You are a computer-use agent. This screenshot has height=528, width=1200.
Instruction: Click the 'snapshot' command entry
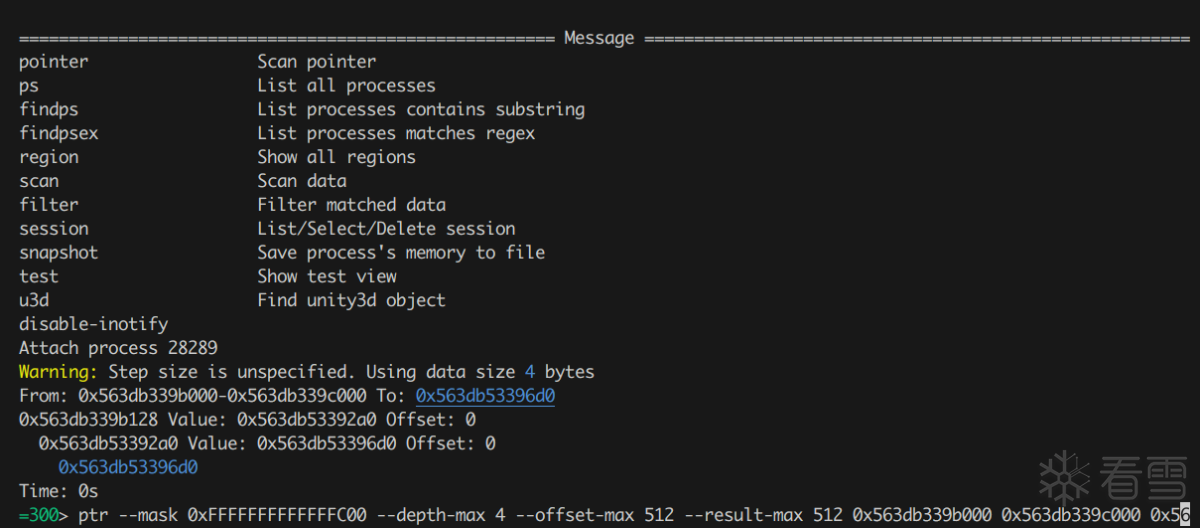click(x=58, y=253)
